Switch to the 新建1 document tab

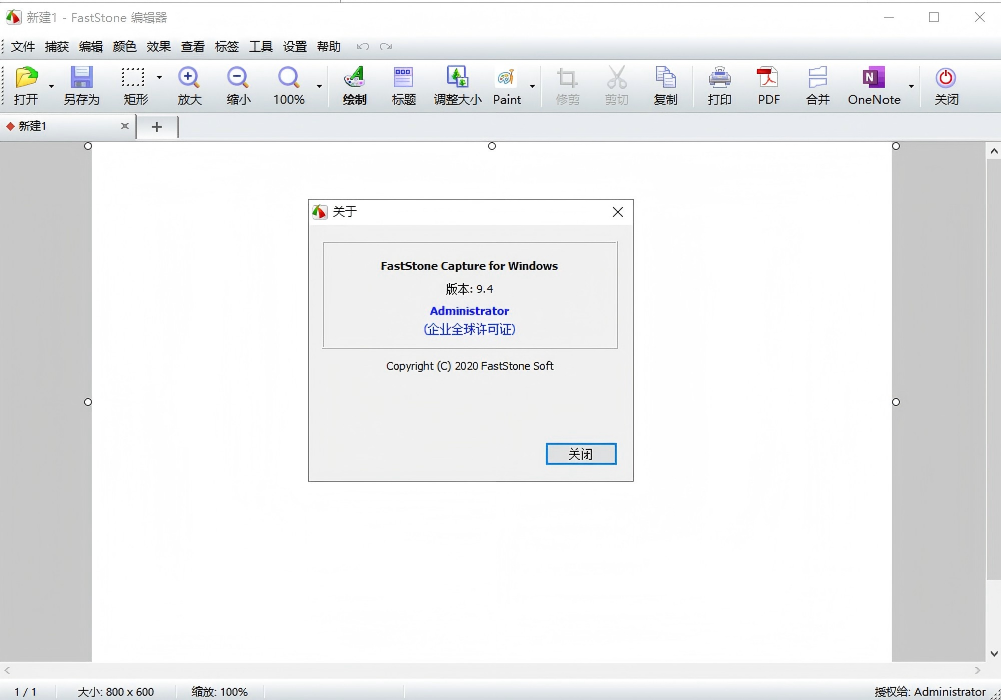[x=60, y=126]
